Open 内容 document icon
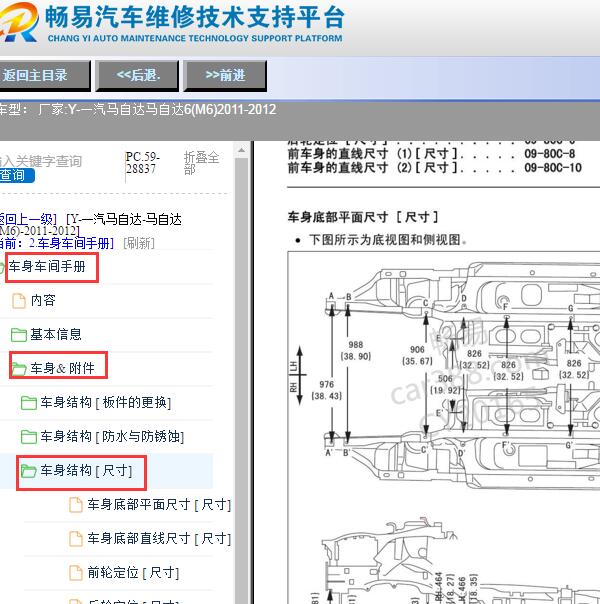This screenshot has height=604, width=600. coord(18,300)
